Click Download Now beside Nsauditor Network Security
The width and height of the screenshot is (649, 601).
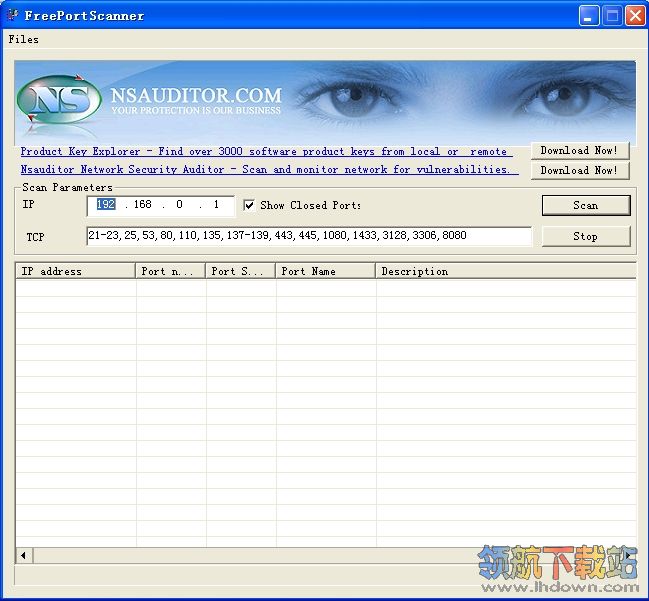[x=580, y=170]
